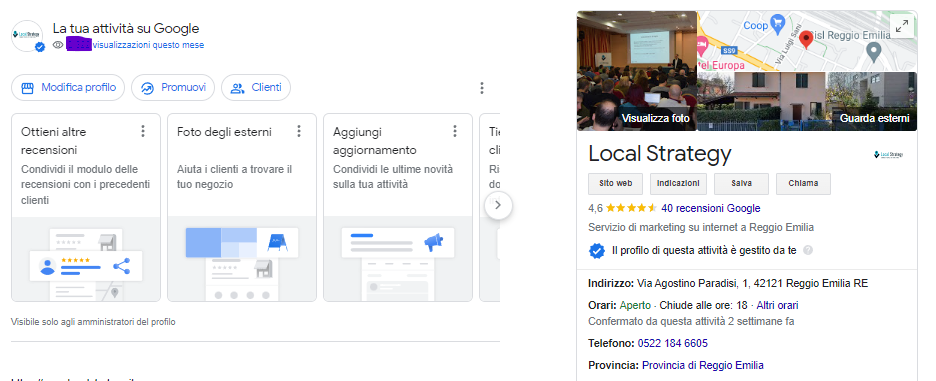Image resolution: width=936 pixels, height=381 pixels.
Task: Open the options menu on Ottieni altre recensioni card
Action: click(143, 131)
